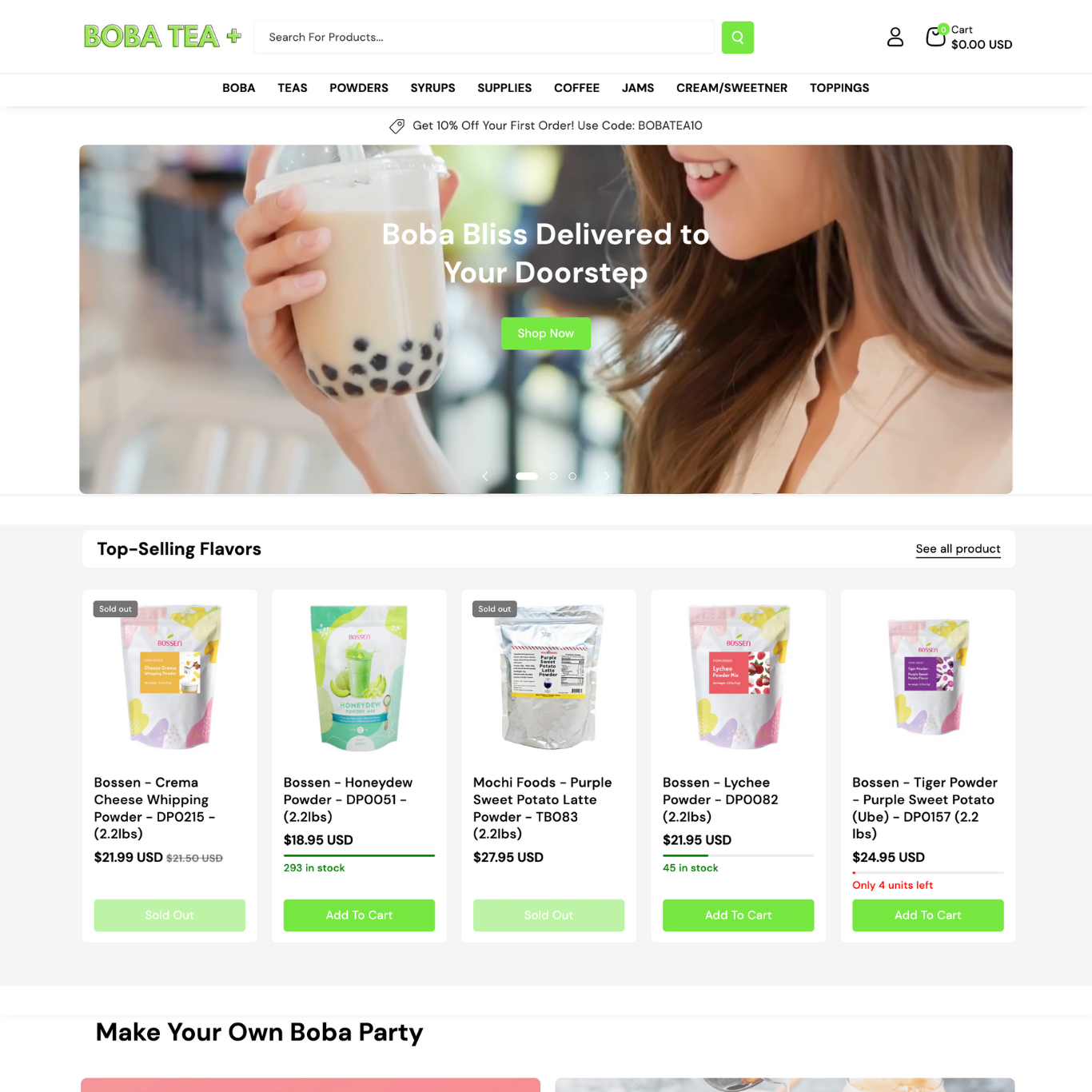Open the TOPPINGS menu

tap(839, 88)
